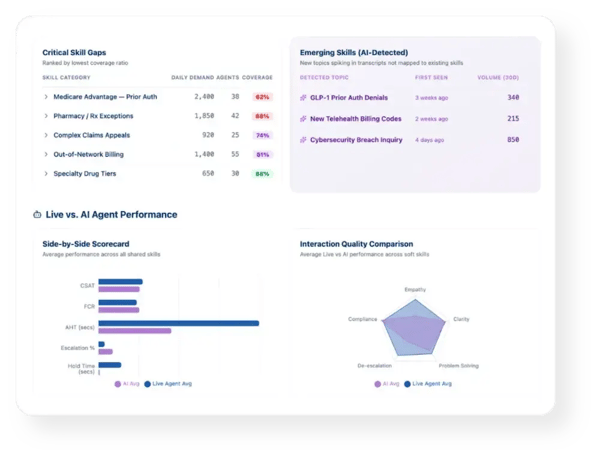Expand the Complex Claims Appeals row
Viewport: 600px width, 460px height.
(46, 135)
